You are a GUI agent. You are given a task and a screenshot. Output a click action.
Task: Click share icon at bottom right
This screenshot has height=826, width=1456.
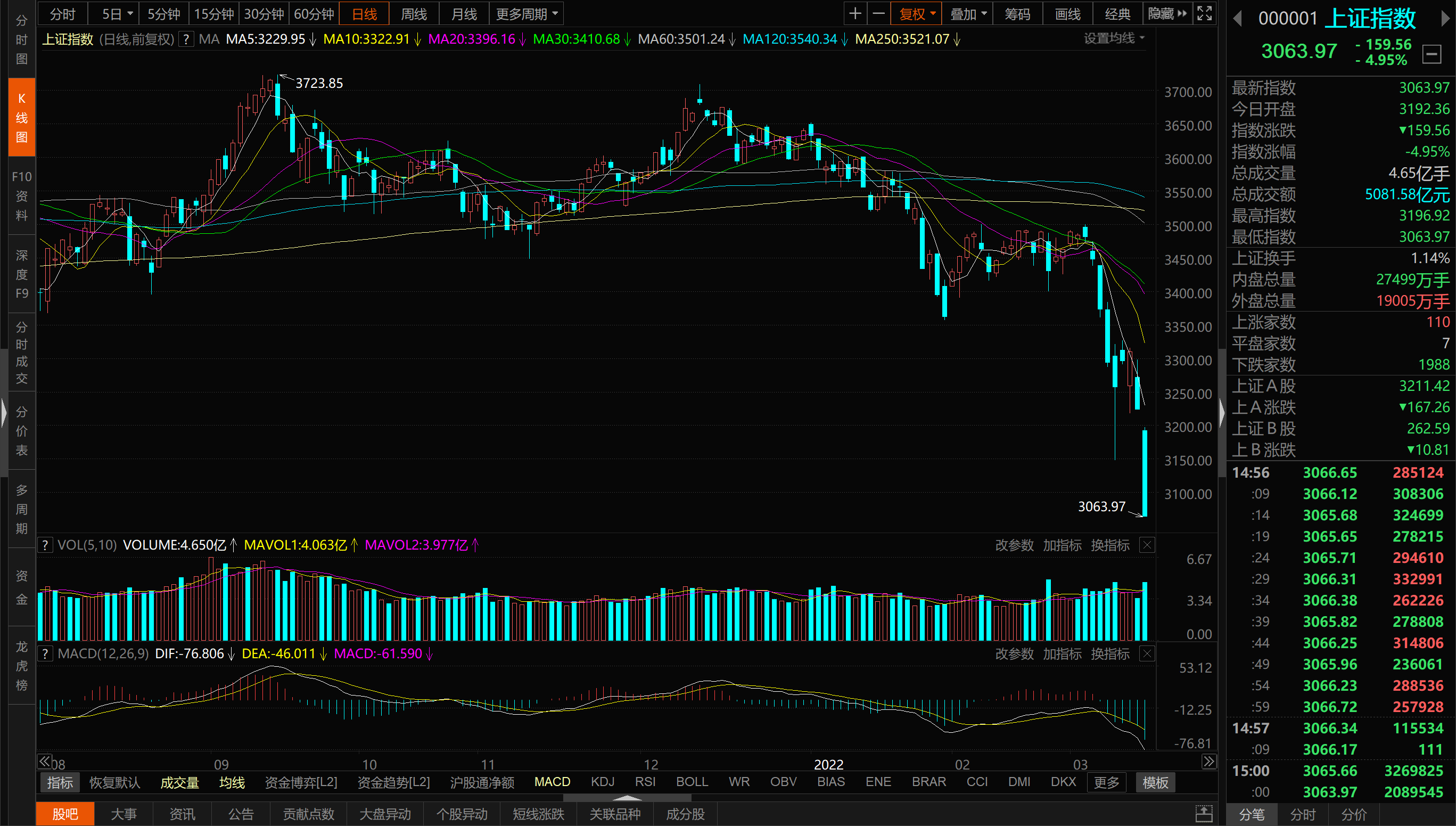coord(1204,814)
